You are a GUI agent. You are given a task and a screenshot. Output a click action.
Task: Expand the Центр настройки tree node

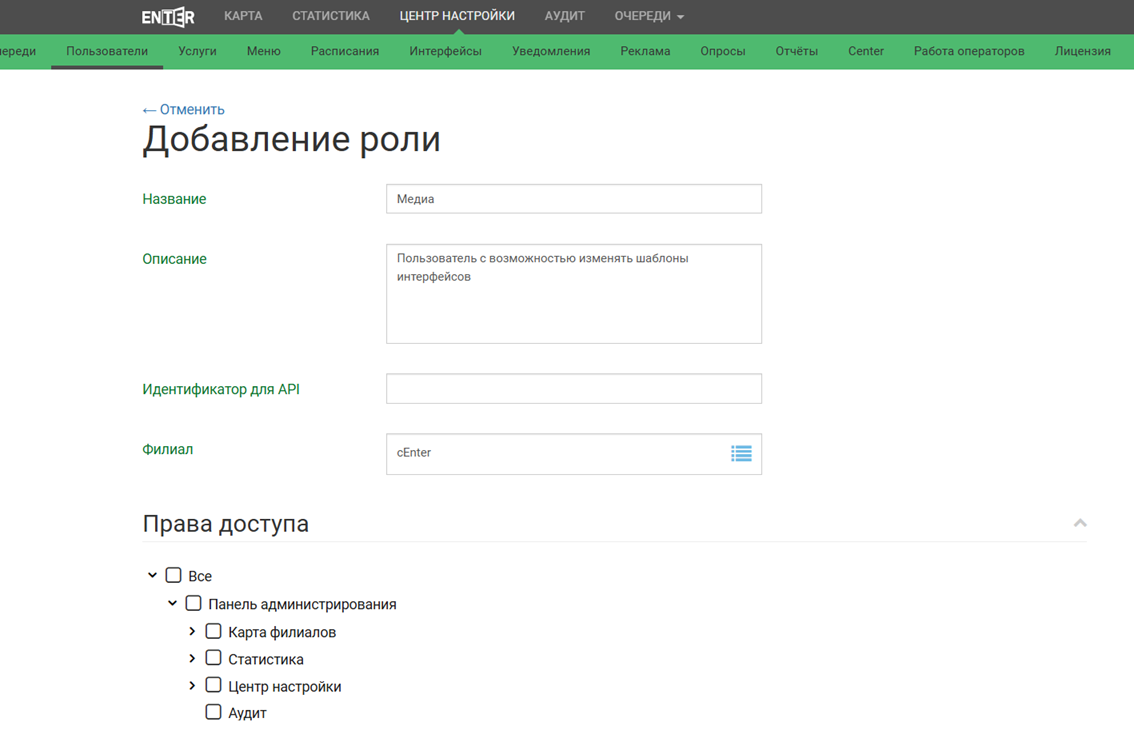point(192,686)
